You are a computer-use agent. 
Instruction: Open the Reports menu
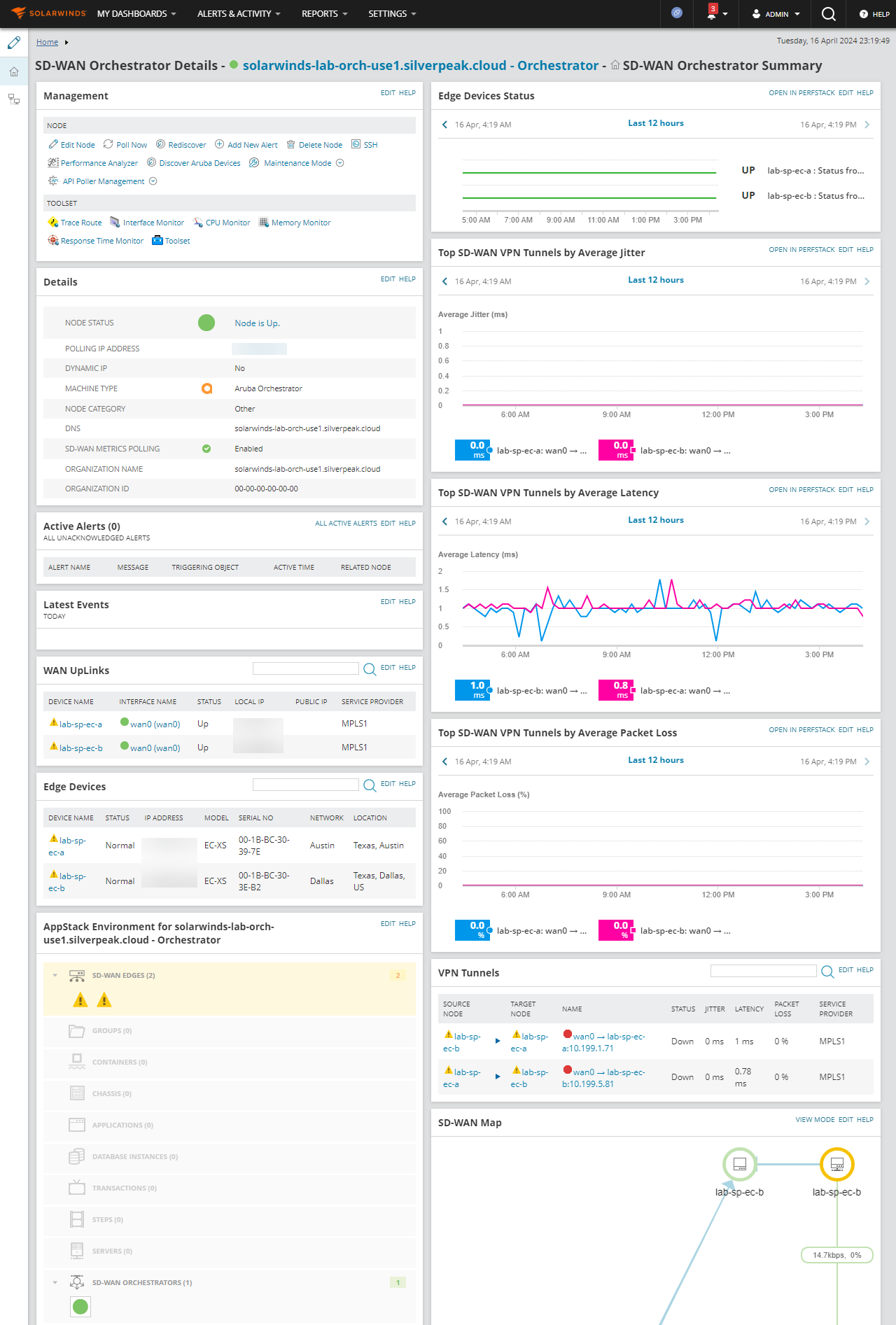[324, 14]
